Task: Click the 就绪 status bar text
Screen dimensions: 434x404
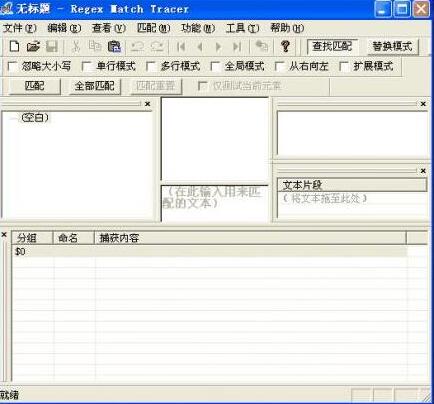Action: (9, 395)
